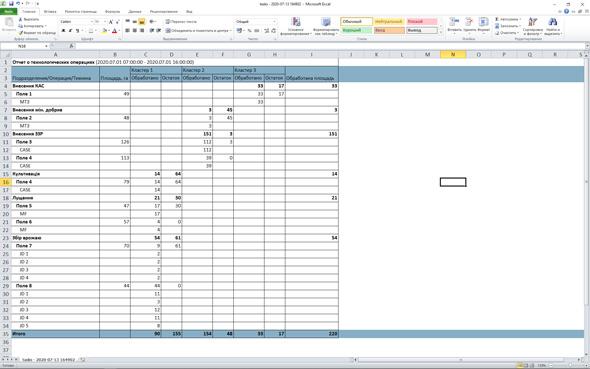Select cell A16 containing Поле 4
The image size is (590, 369).
[55, 182]
